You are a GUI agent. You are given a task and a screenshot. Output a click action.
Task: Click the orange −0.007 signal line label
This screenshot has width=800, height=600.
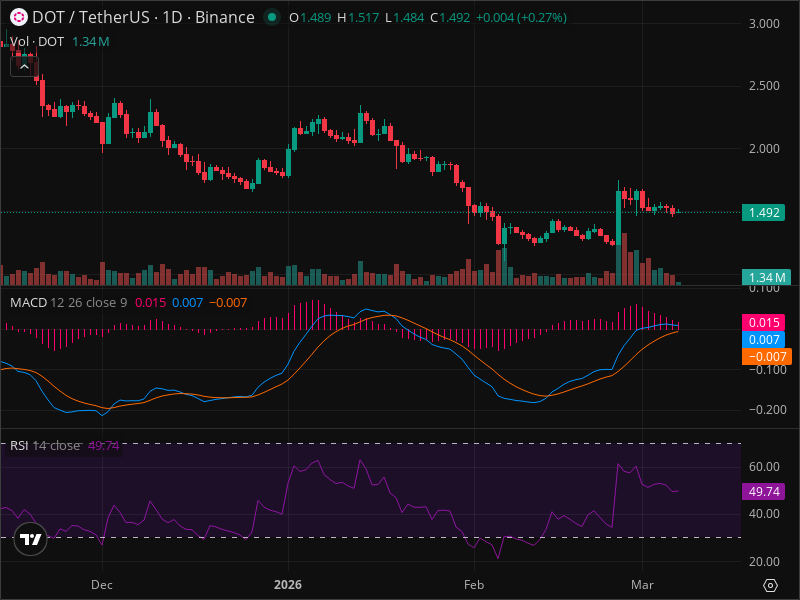[x=767, y=357]
